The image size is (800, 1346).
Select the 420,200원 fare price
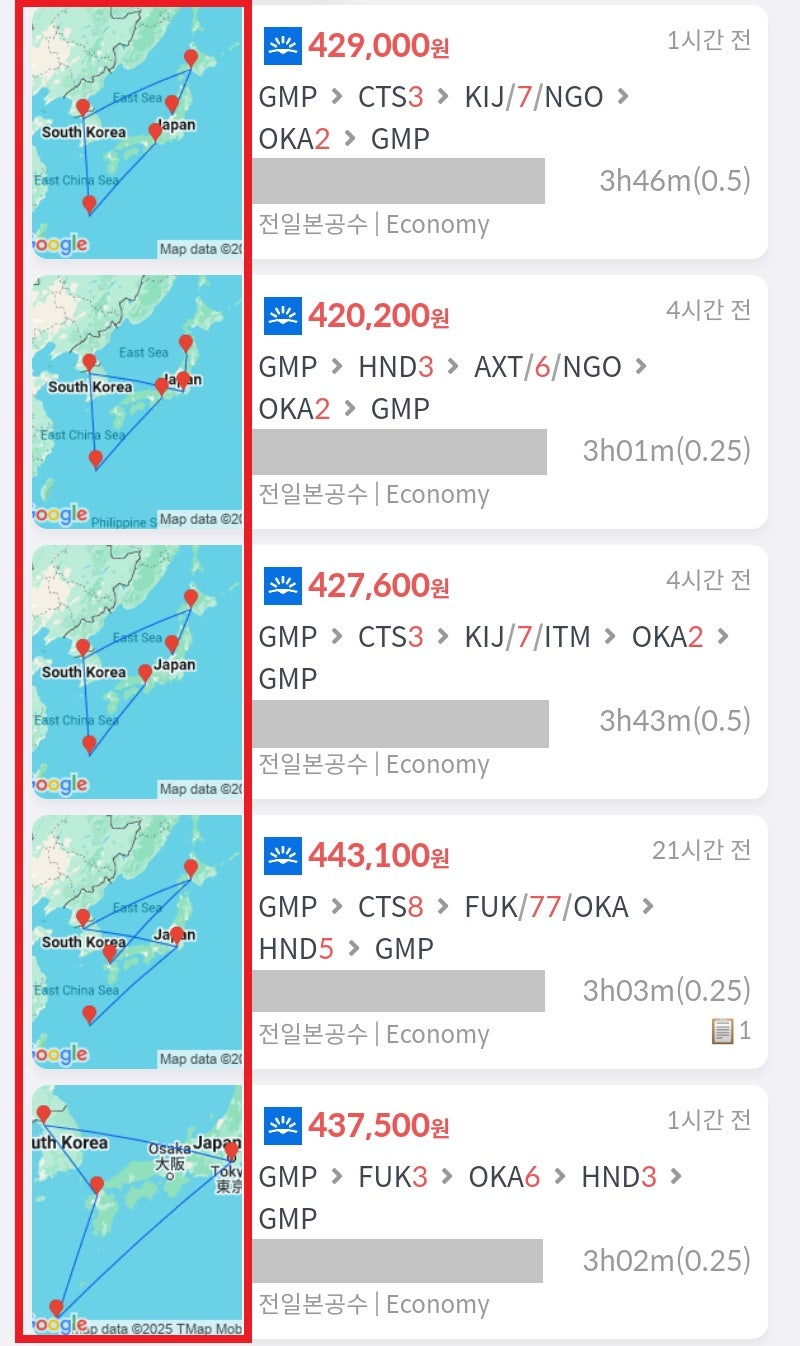pyautogui.click(x=379, y=316)
